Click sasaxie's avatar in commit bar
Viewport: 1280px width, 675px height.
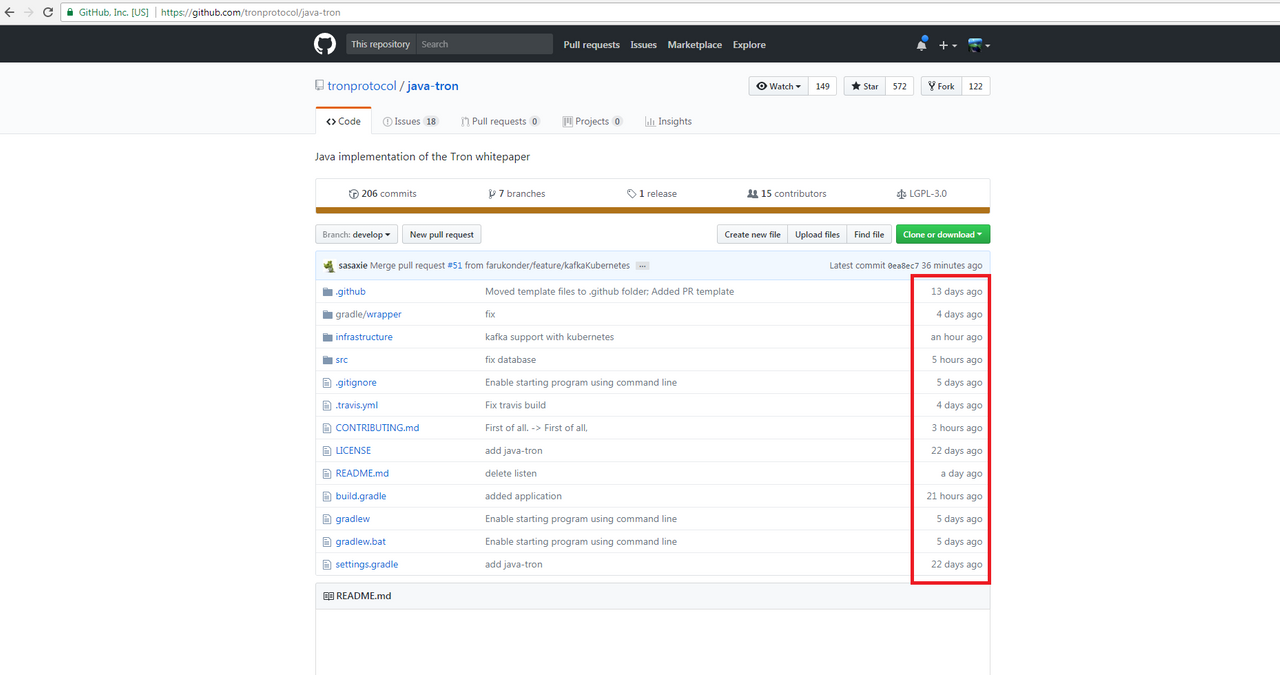point(329,265)
